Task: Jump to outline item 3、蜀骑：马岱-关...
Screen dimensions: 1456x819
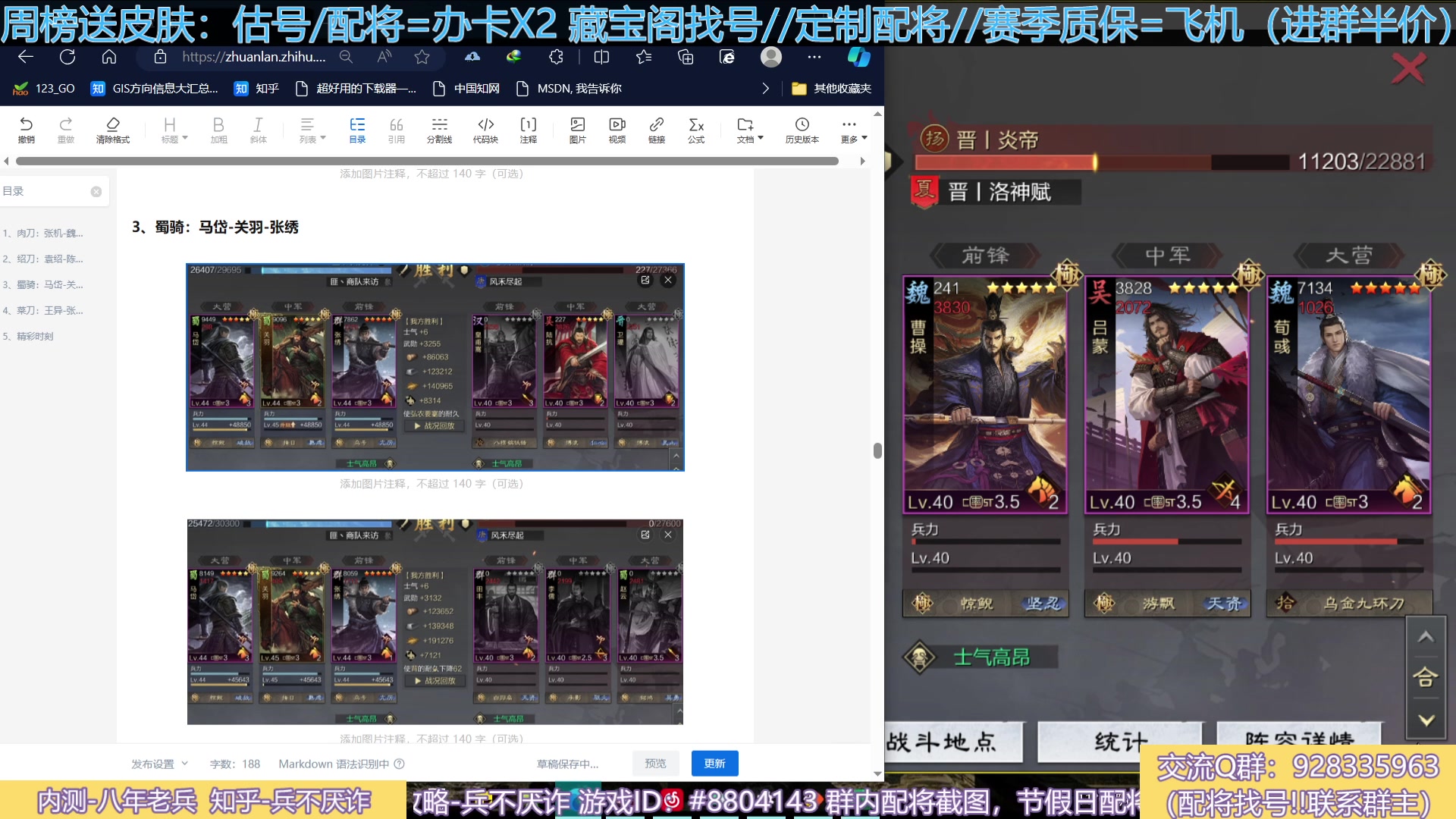Action: 42,284
